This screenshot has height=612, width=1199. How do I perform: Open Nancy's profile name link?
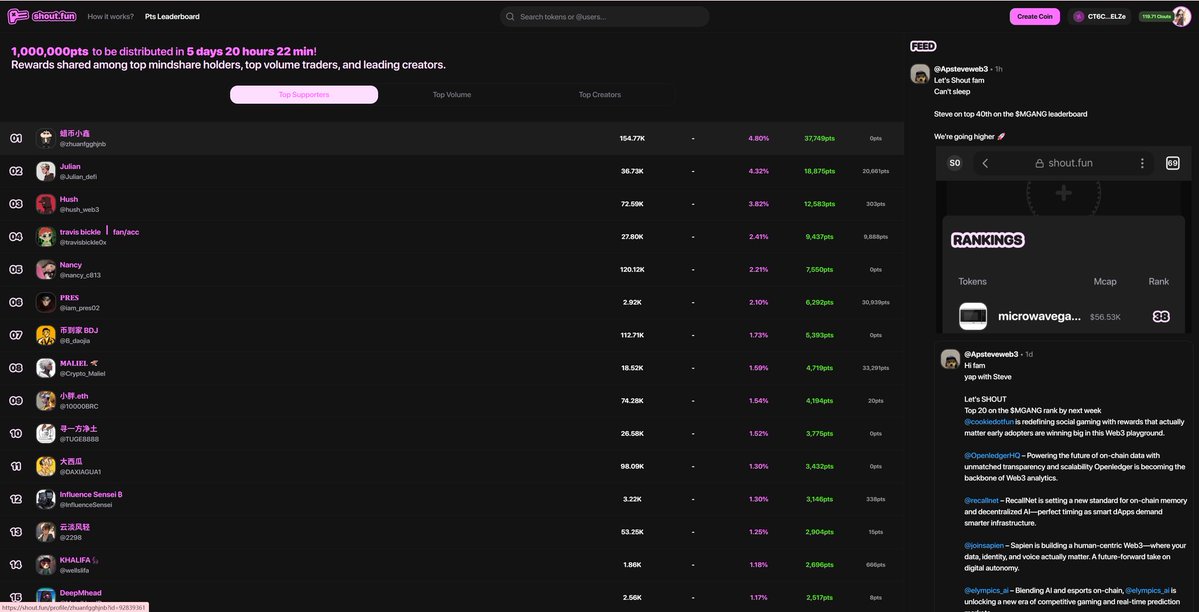pyautogui.click(x=70, y=265)
